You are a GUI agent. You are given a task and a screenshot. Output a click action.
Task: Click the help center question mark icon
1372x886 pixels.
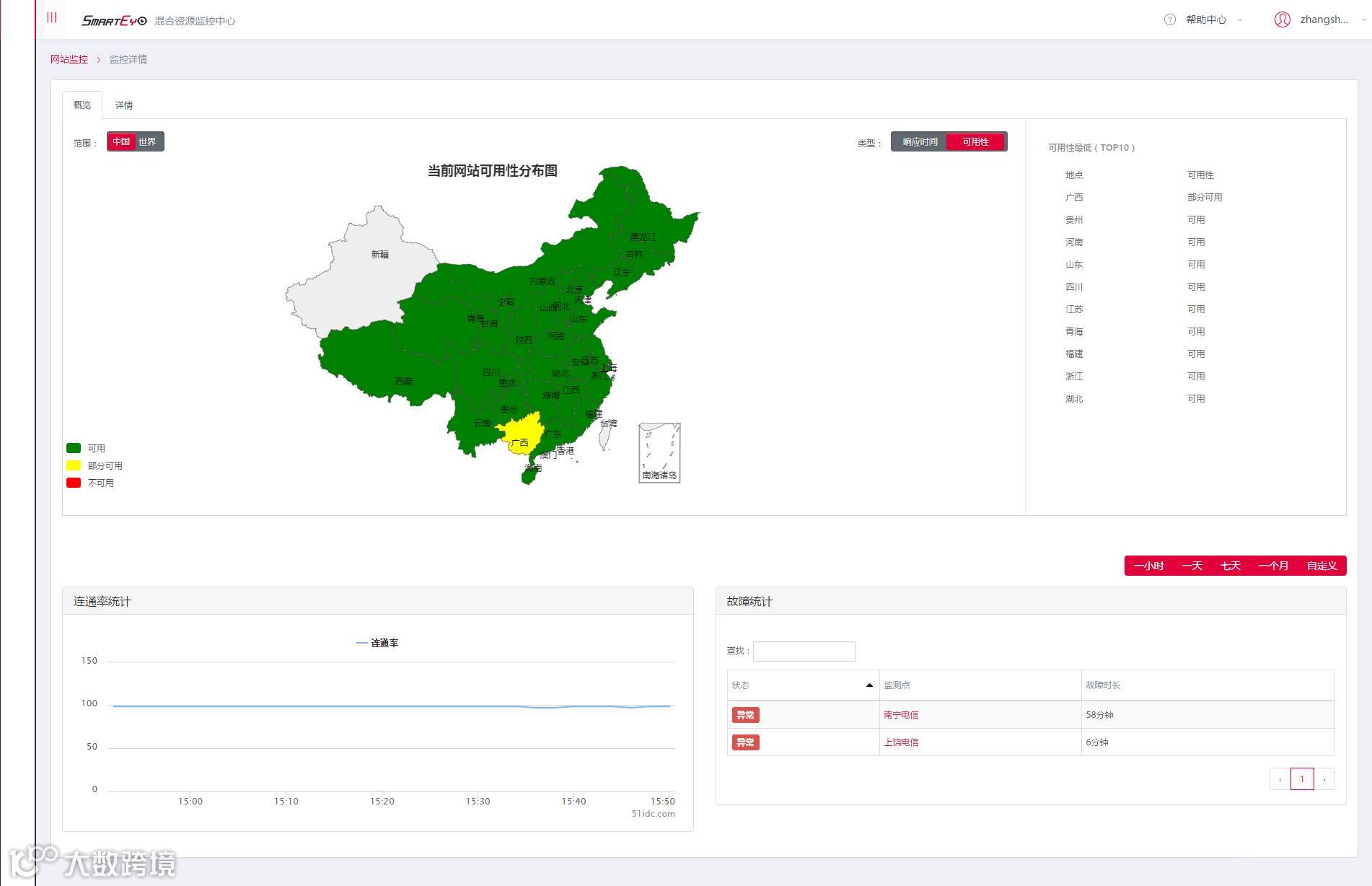pos(1170,19)
